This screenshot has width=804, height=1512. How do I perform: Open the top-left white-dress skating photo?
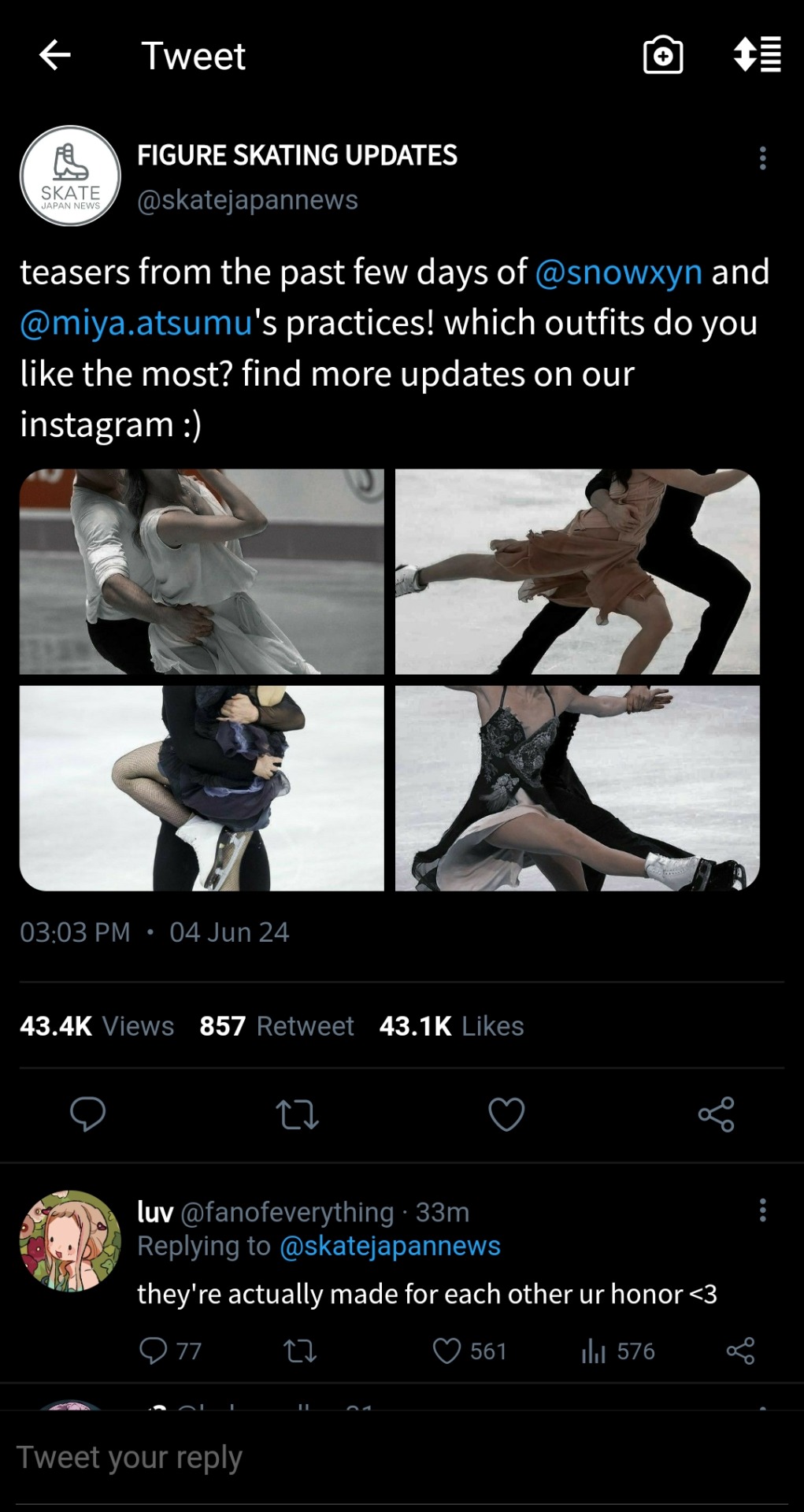coord(202,572)
